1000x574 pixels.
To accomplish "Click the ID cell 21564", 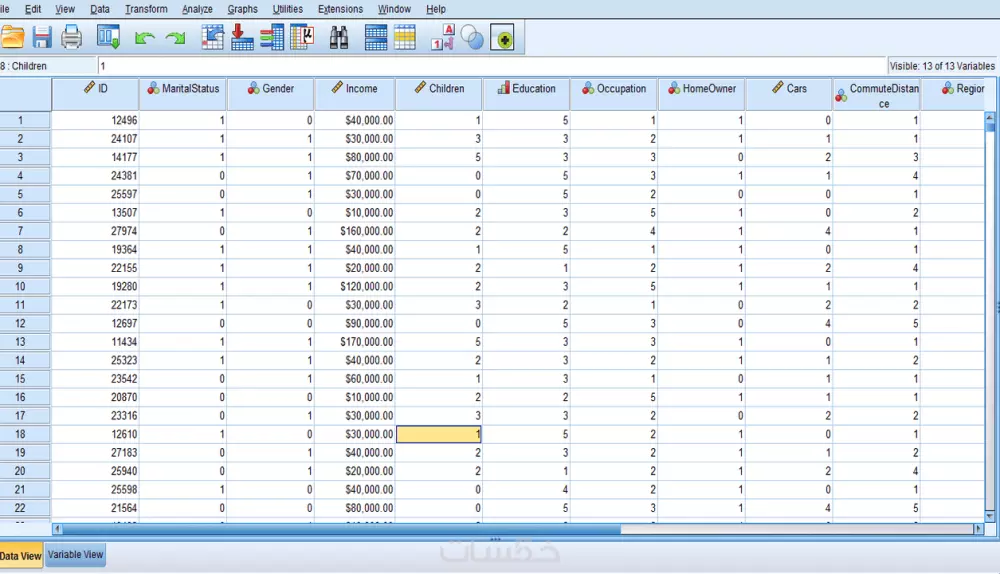I will pyautogui.click(x=96, y=508).
